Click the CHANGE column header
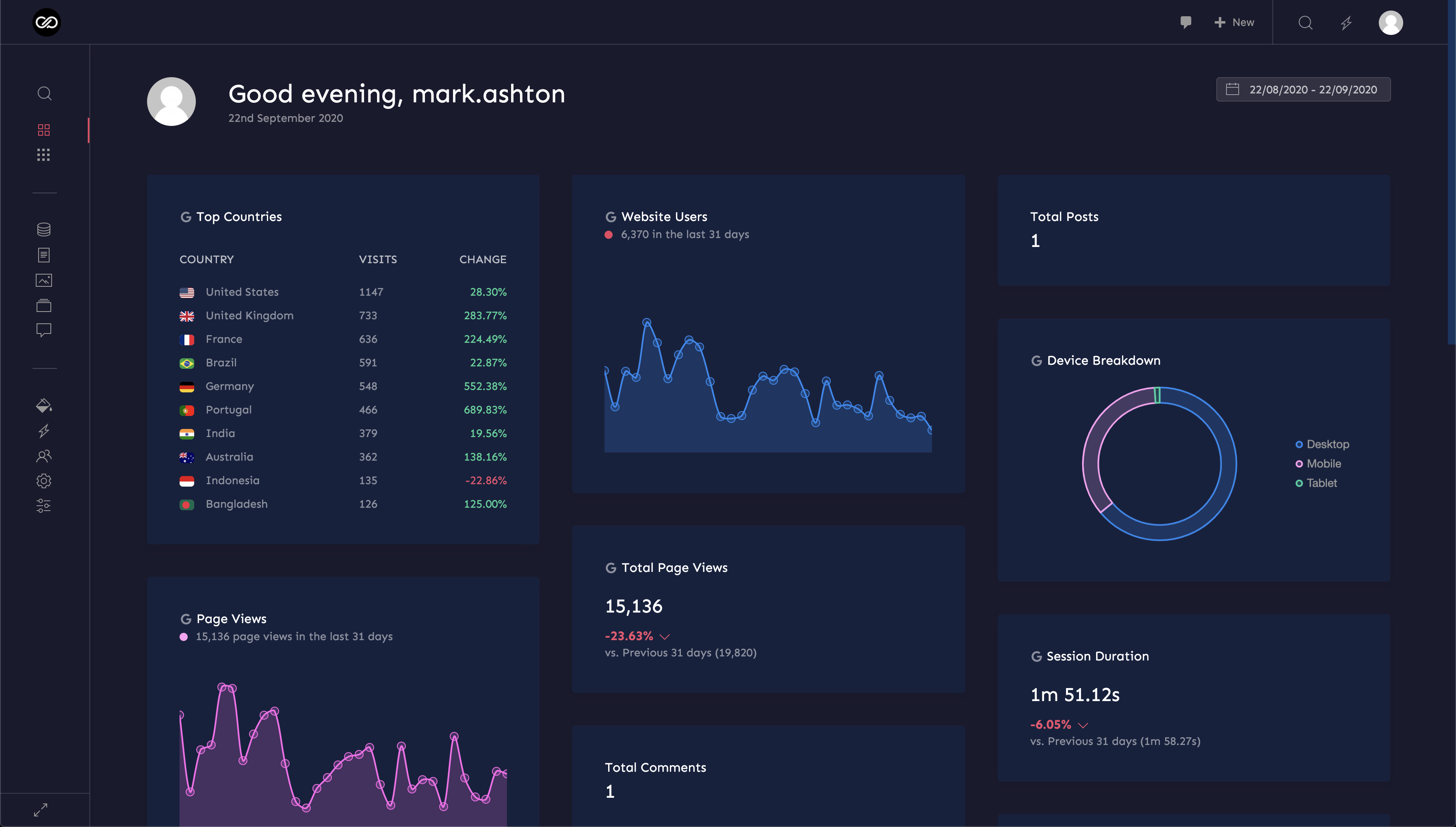 (483, 260)
